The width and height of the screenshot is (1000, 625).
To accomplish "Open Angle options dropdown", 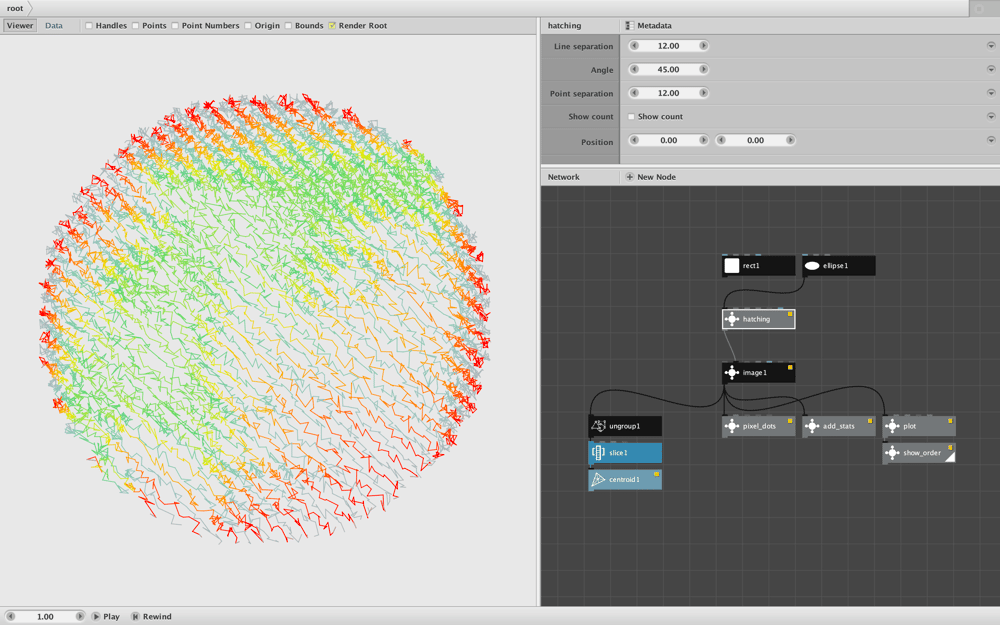I will 991,70.
